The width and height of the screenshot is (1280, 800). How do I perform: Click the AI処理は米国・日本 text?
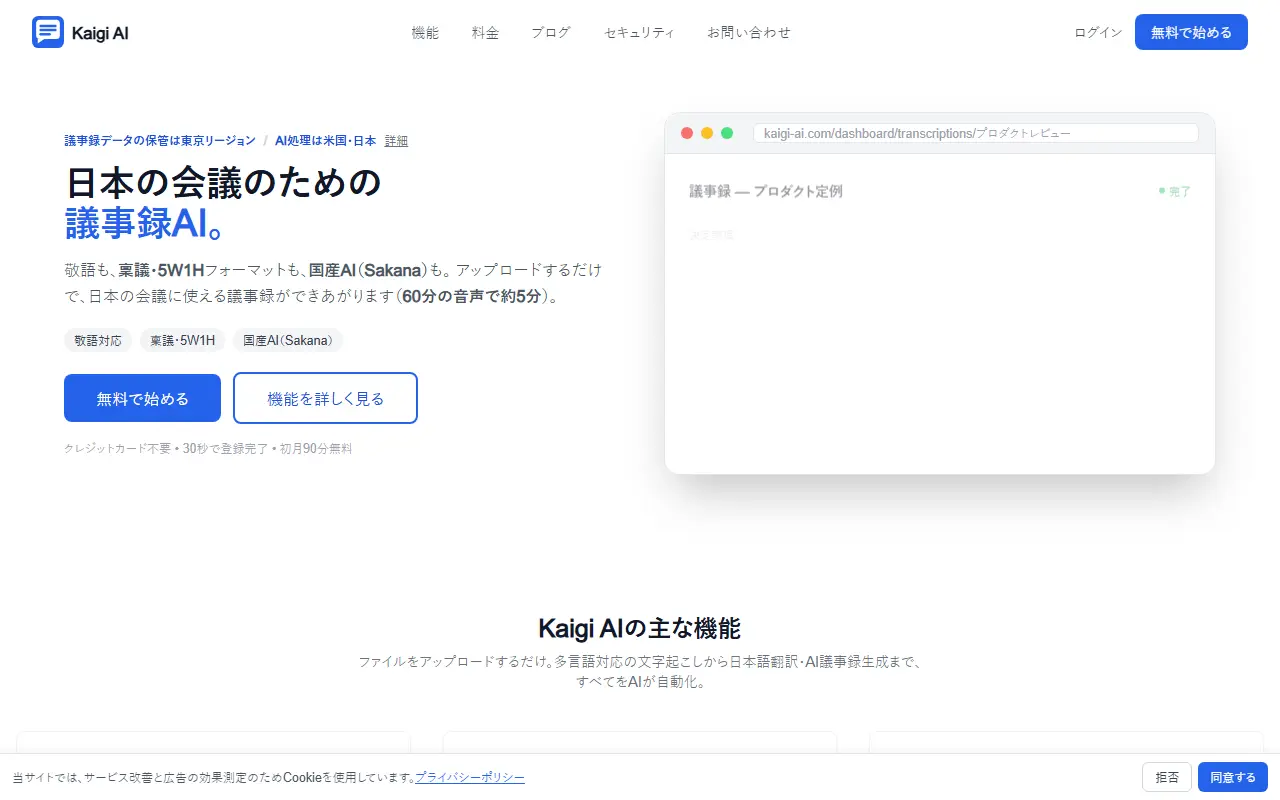click(326, 141)
